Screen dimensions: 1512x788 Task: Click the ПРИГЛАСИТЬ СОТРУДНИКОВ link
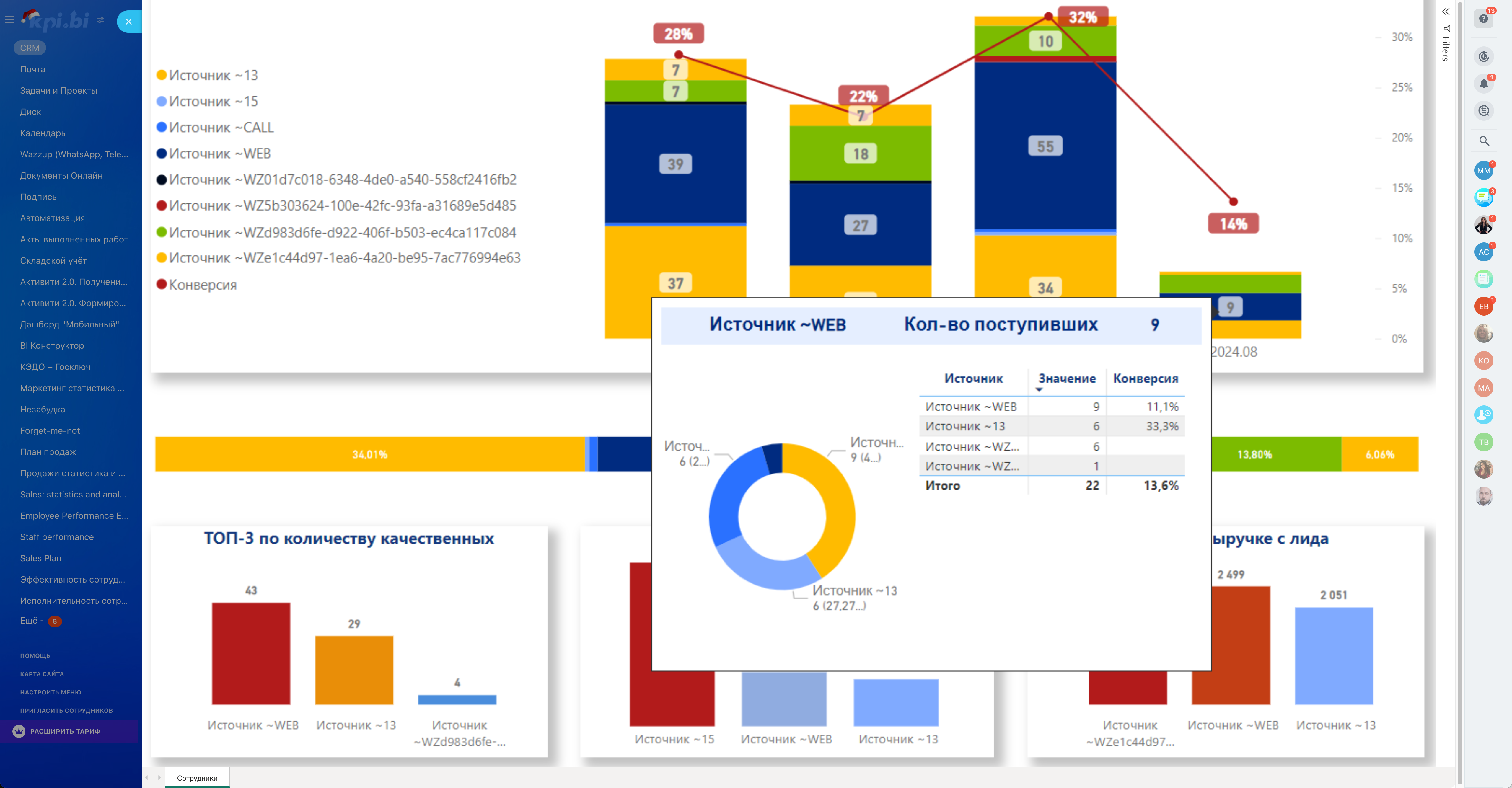click(66, 711)
